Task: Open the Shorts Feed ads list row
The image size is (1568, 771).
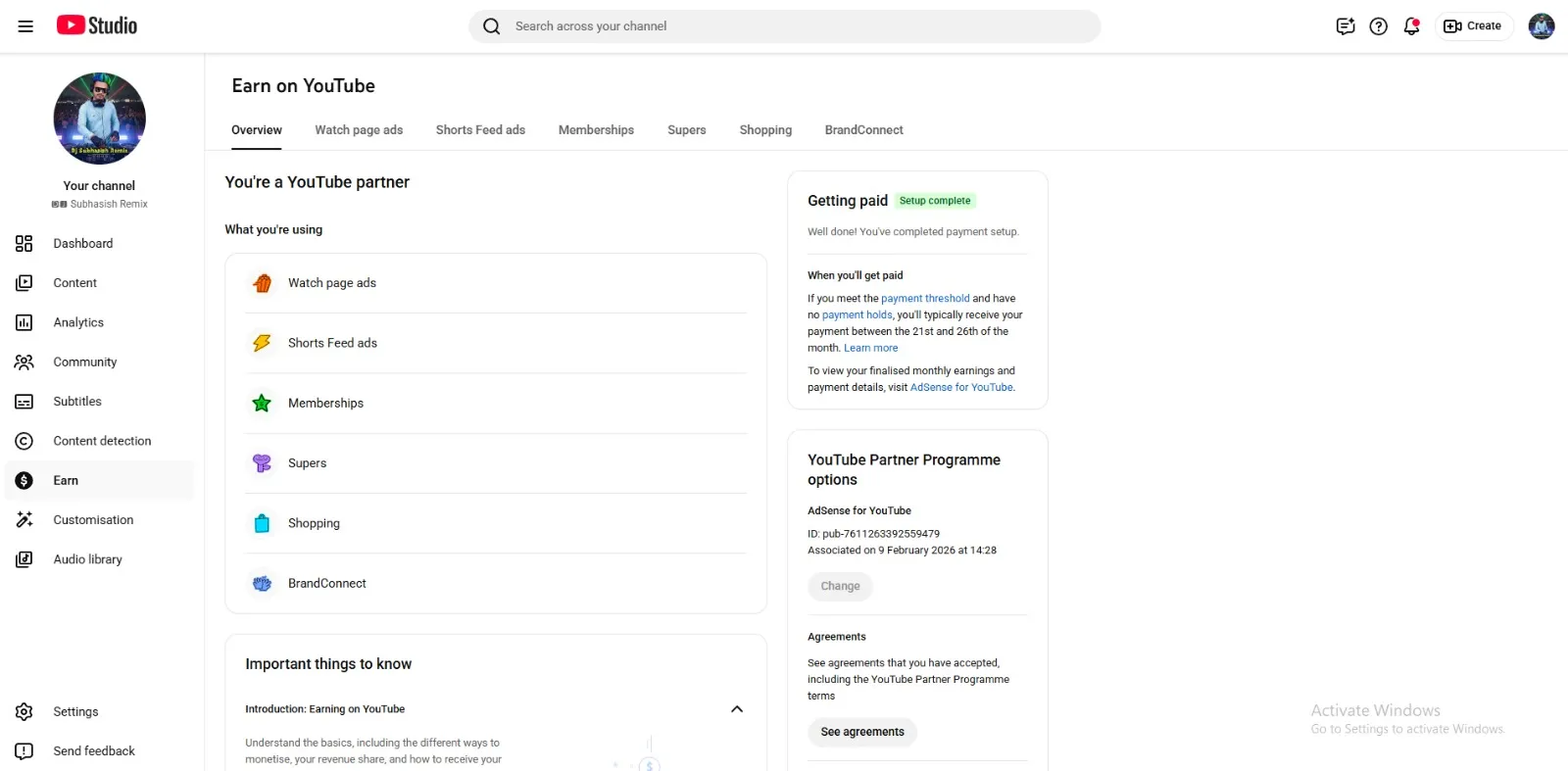Action: click(x=496, y=343)
